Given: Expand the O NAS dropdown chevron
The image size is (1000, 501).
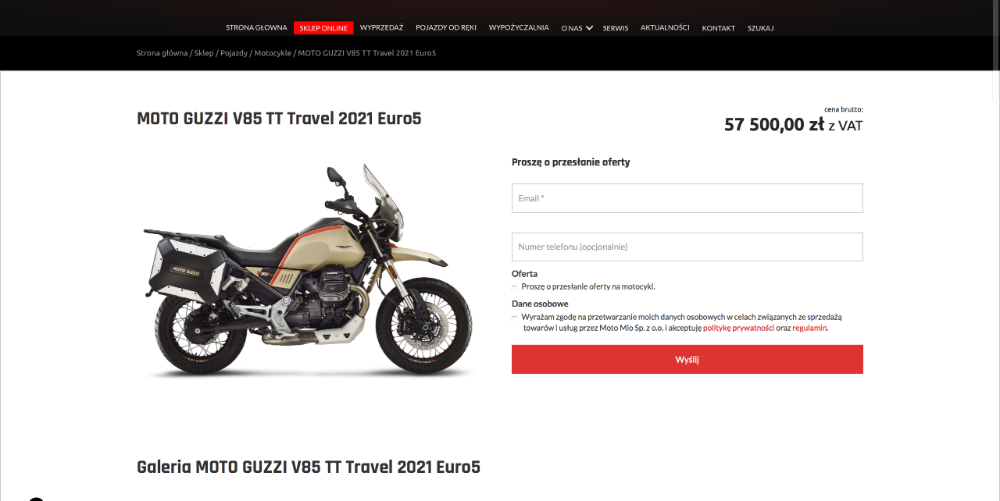Looking at the screenshot, I should pyautogui.click(x=589, y=28).
